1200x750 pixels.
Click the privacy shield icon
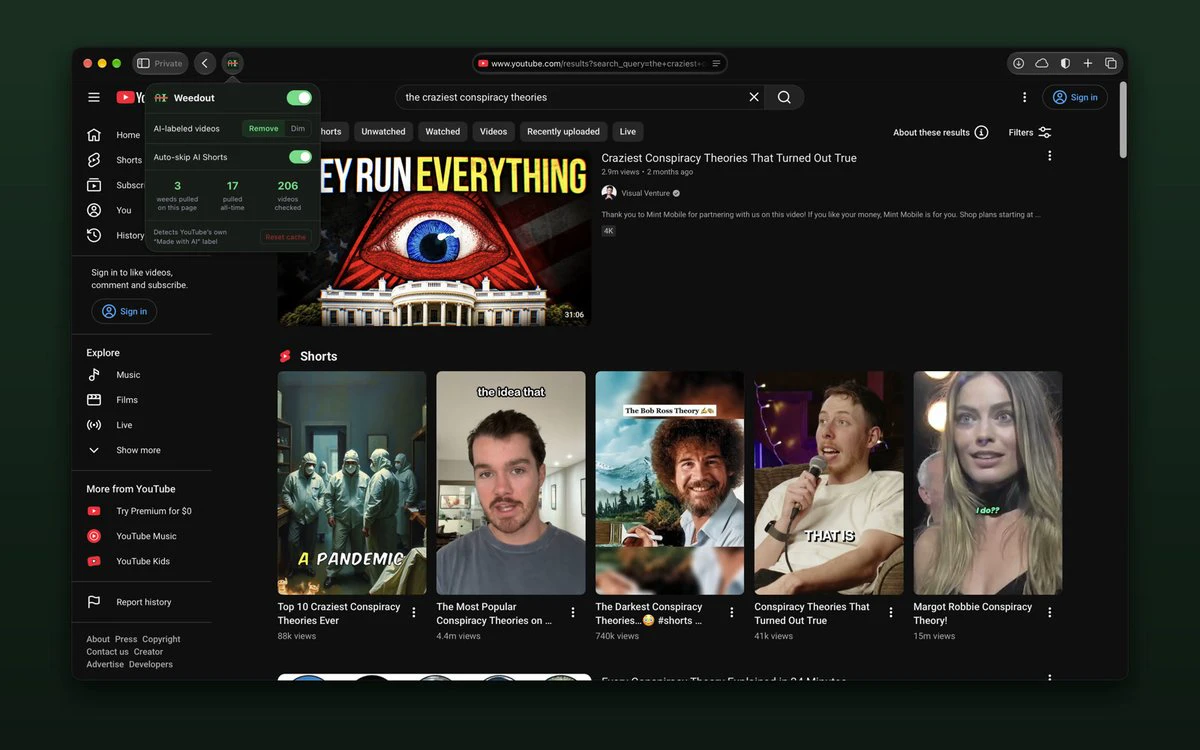click(x=1065, y=63)
